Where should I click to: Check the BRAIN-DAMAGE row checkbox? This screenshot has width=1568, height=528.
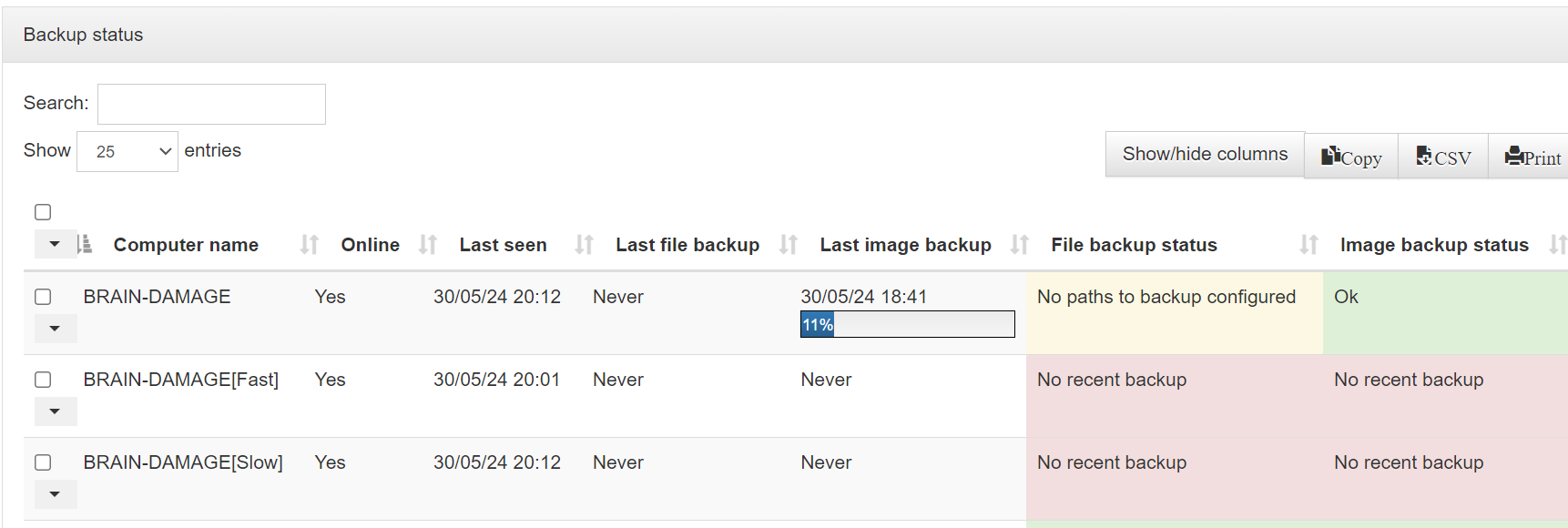click(43, 297)
